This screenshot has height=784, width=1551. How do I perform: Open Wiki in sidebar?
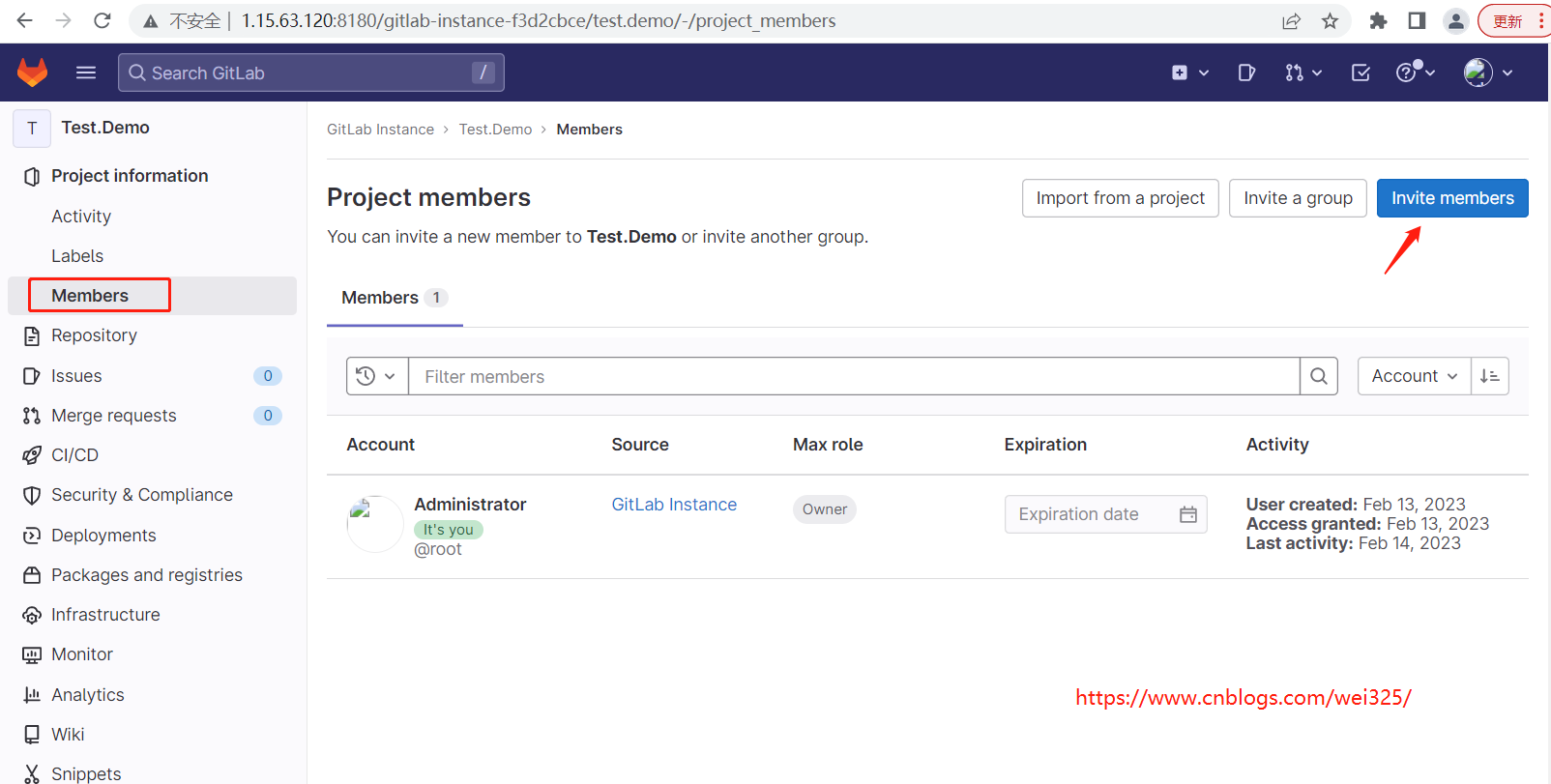(x=68, y=735)
